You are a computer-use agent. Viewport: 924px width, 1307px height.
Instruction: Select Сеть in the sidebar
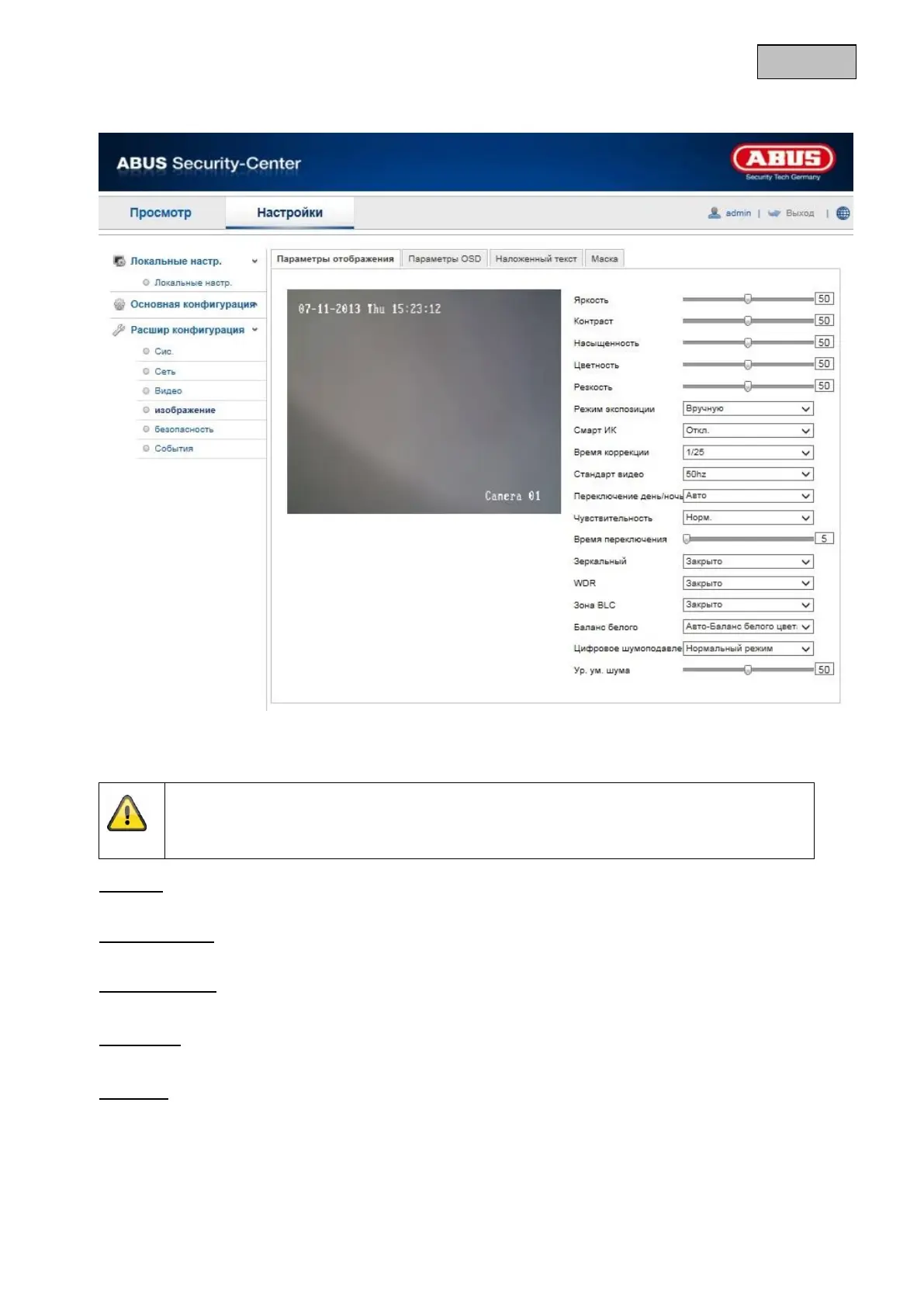click(165, 372)
